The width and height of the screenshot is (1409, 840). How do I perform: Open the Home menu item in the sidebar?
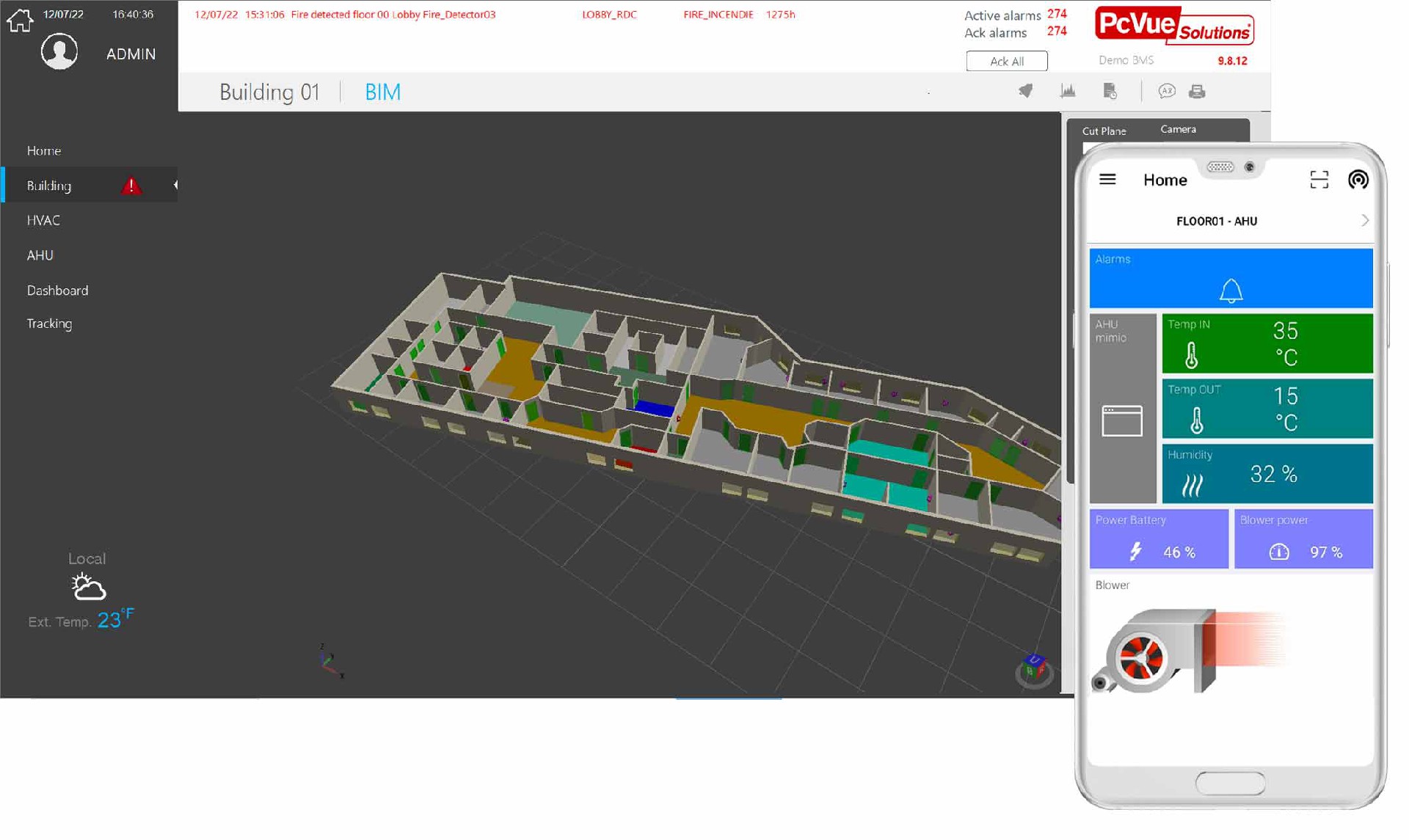[x=44, y=150]
